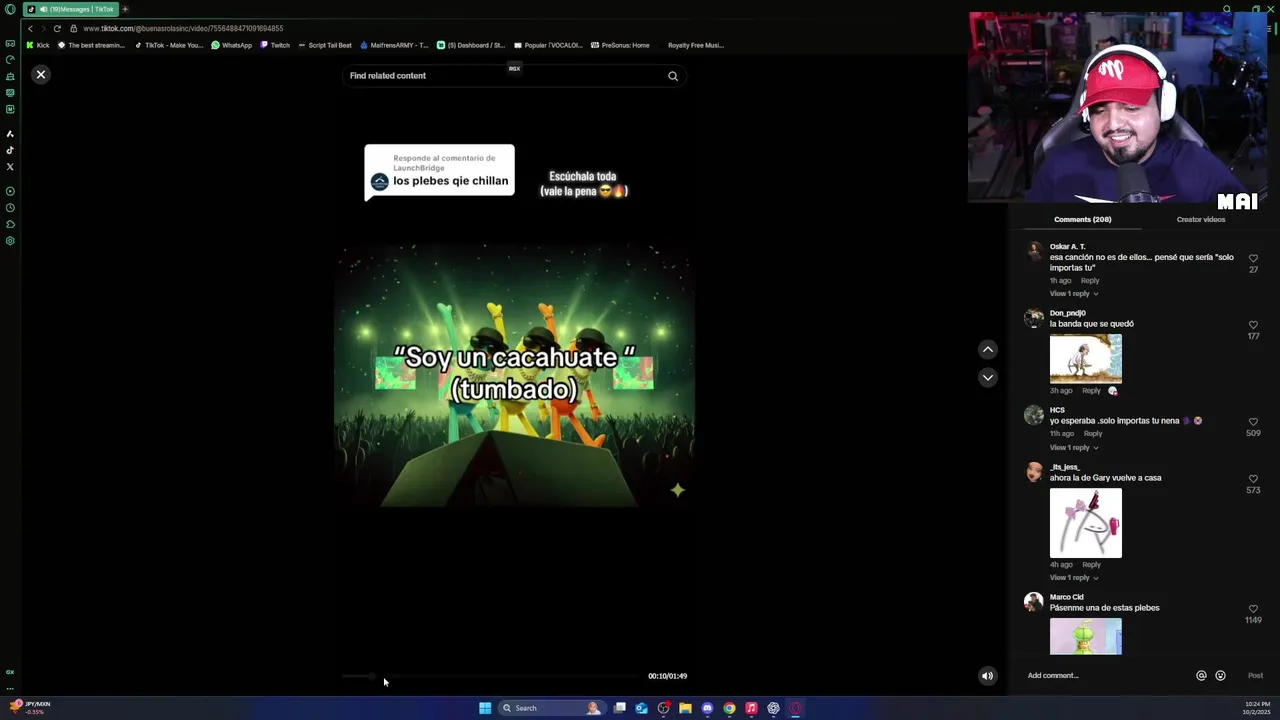Like HCS's comment
The image size is (1280, 720).
[1253, 422]
